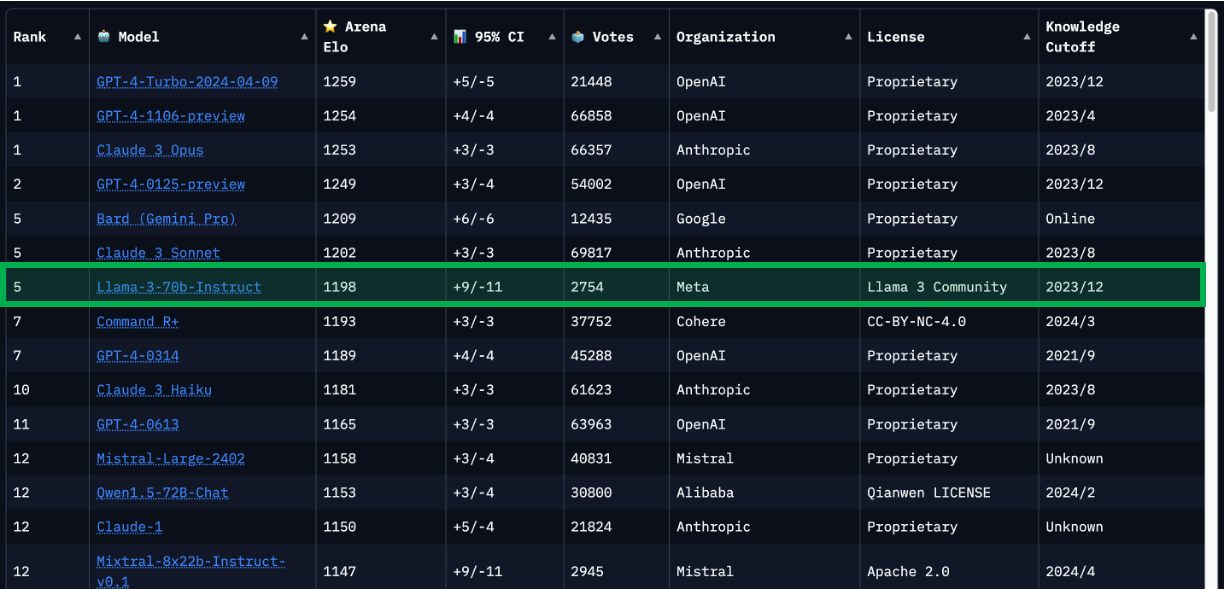Open the GPT-4-1106-preview link
This screenshot has height=590, width=1224.
click(x=171, y=116)
